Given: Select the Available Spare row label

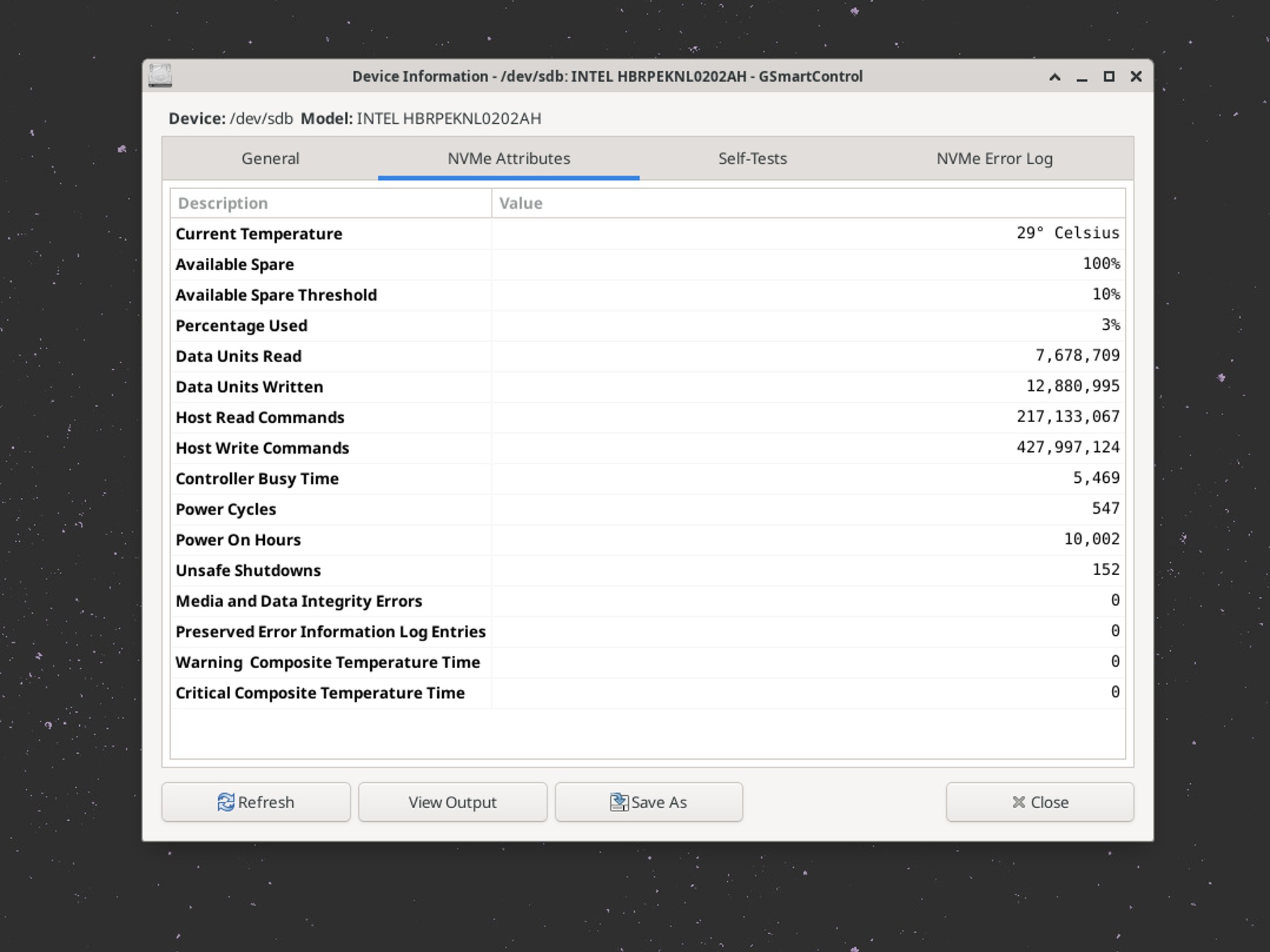Looking at the screenshot, I should tap(234, 265).
